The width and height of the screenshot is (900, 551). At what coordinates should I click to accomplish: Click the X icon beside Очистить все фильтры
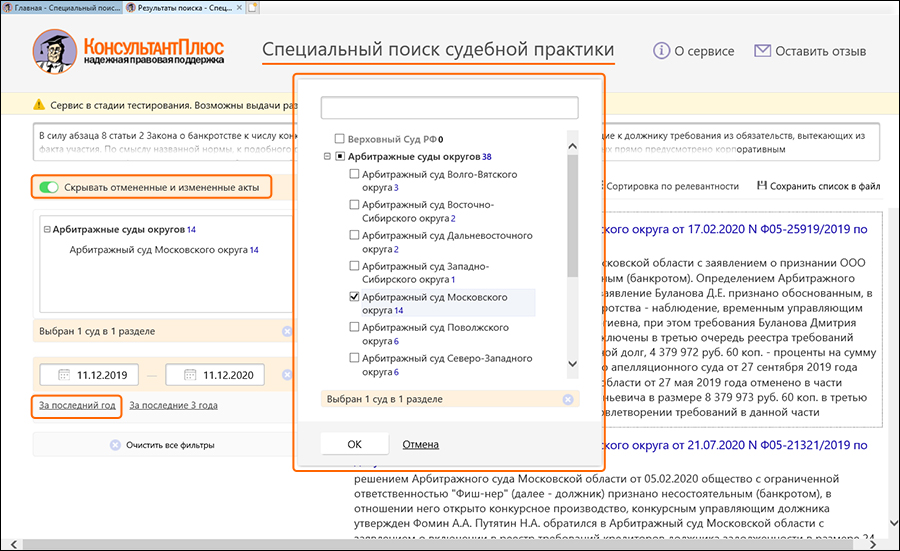click(x=114, y=444)
